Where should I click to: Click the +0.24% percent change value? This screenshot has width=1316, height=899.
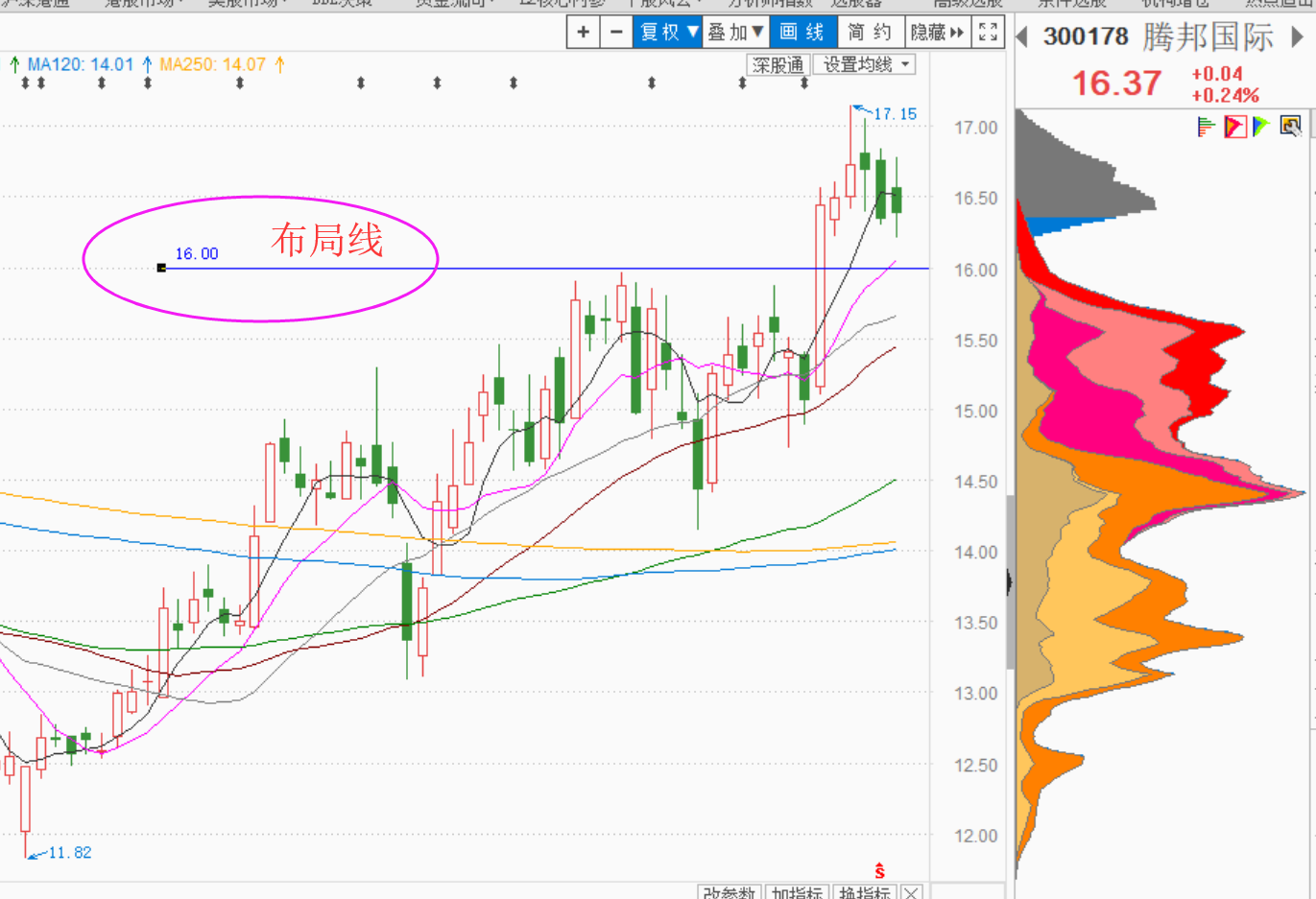pos(1225,95)
